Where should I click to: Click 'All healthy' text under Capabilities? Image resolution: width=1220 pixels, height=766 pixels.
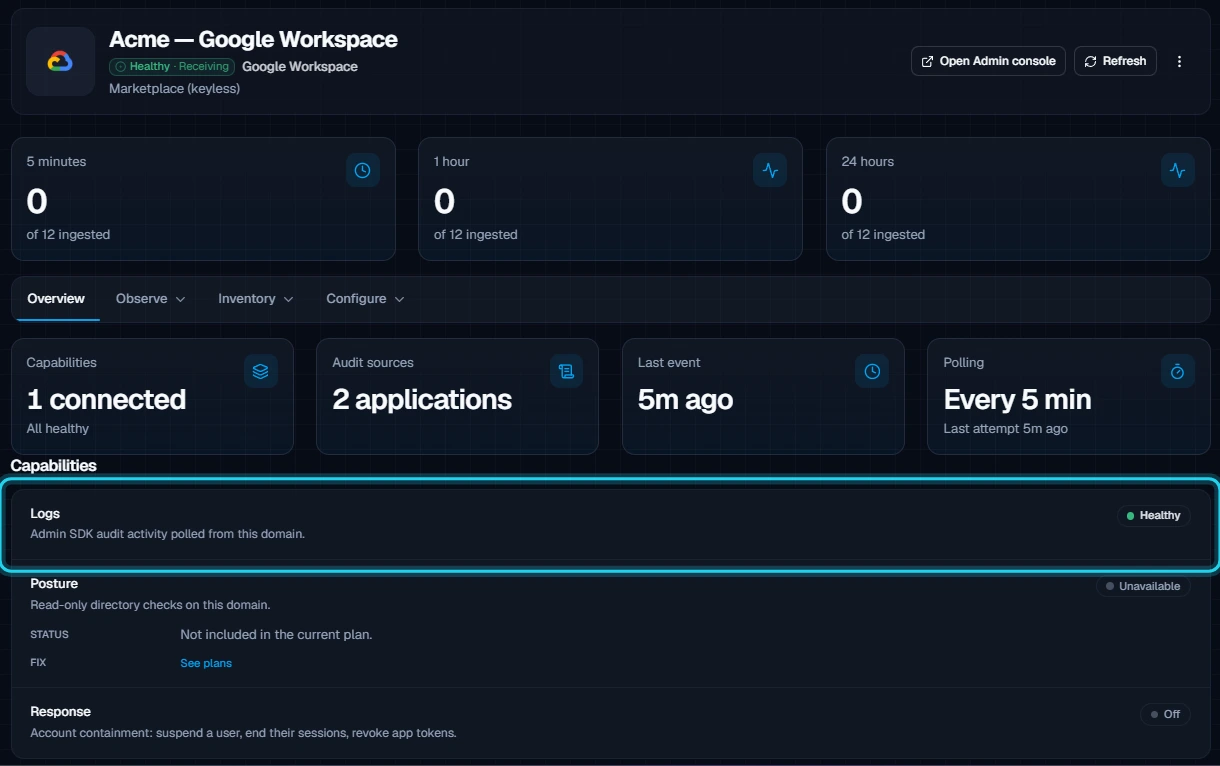[x=58, y=429]
